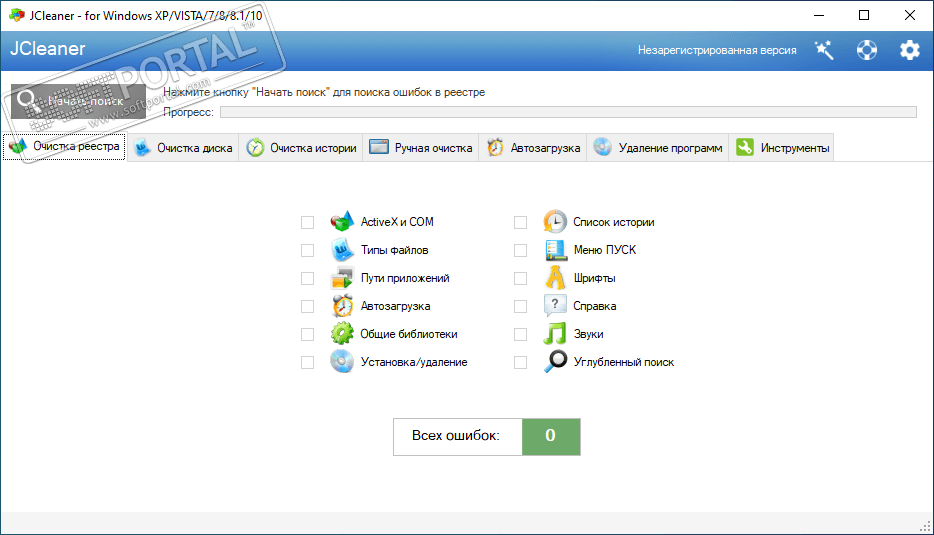Check the Список истории checkbox
Screen dimensions: 934x535
pyautogui.click(x=521, y=222)
